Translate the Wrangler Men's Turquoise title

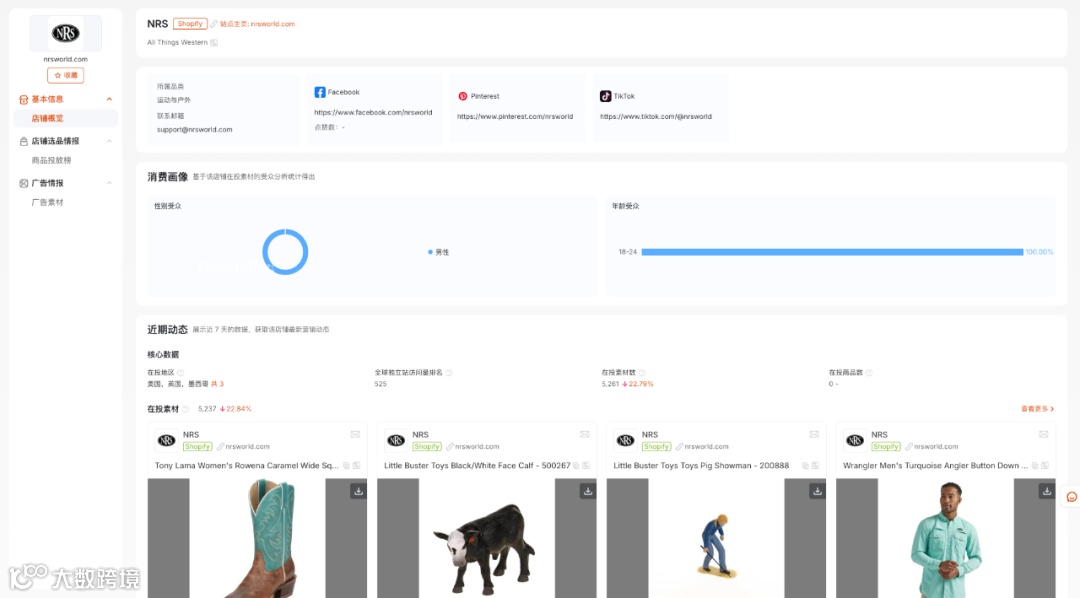pyautogui.click(x=1045, y=466)
